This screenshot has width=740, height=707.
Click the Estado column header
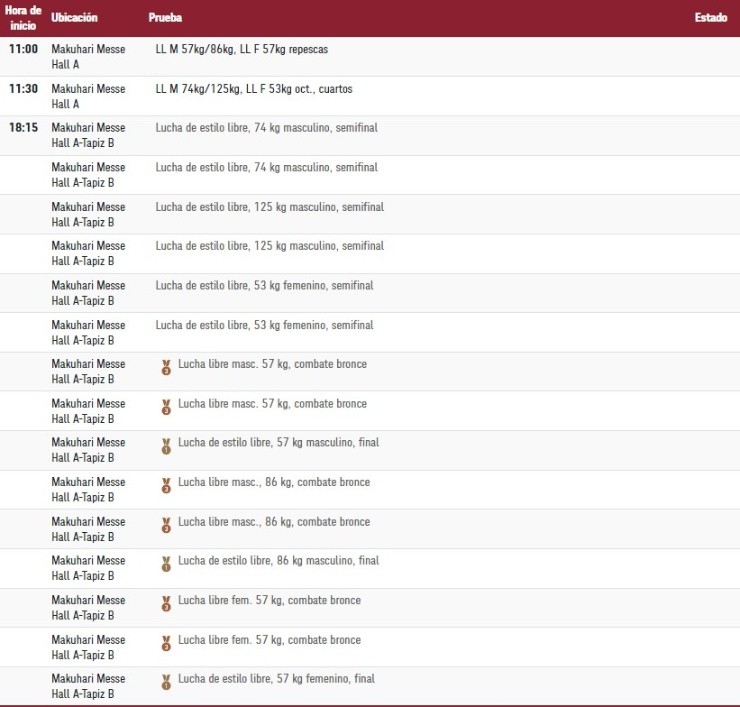[710, 18]
